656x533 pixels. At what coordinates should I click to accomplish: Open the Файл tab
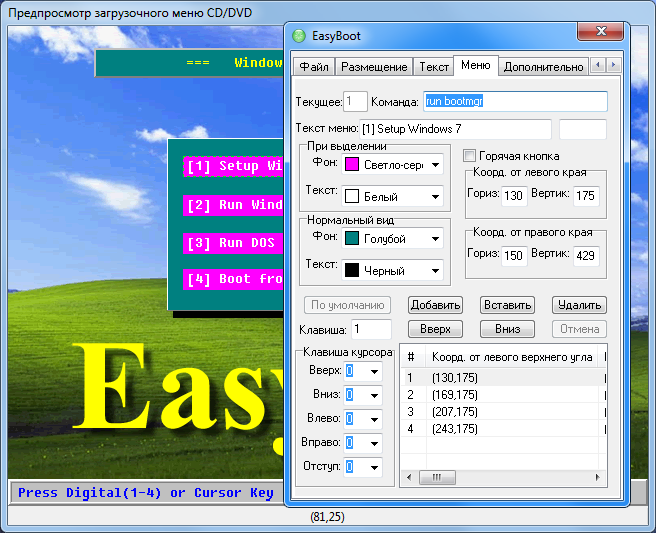coord(314,67)
